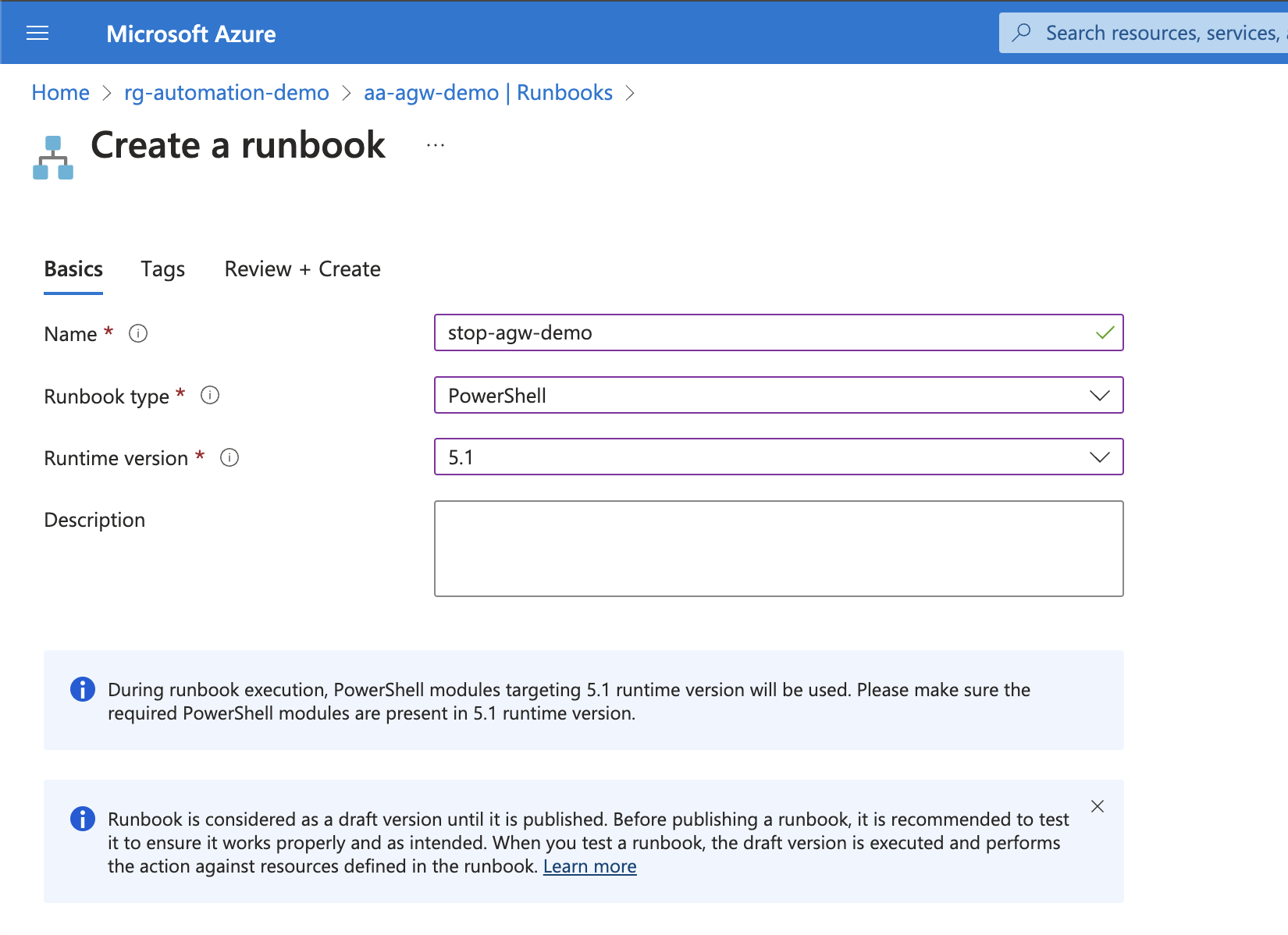
Task: Follow the Learn more link
Action: tap(590, 866)
